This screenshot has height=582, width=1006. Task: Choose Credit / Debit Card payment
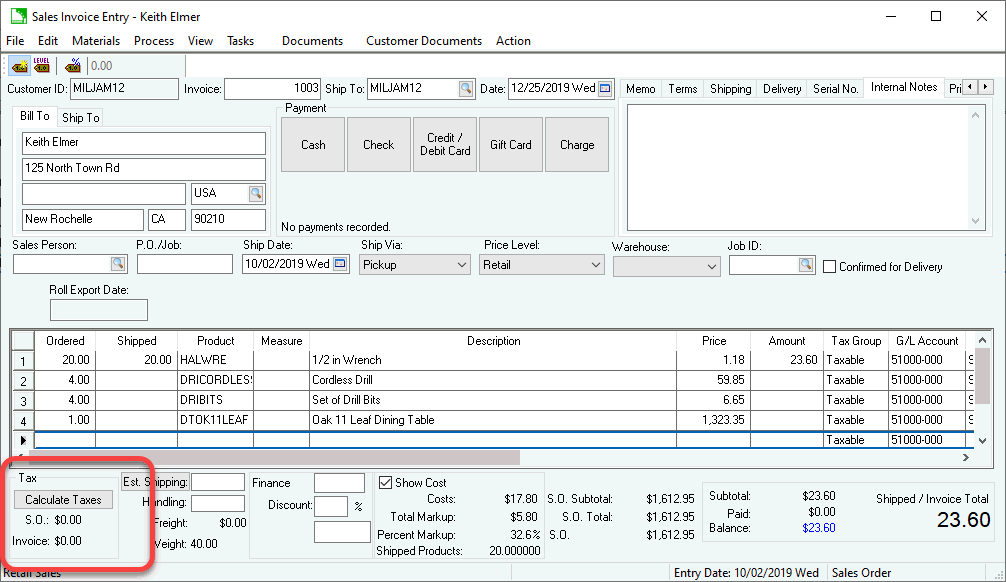coord(445,144)
